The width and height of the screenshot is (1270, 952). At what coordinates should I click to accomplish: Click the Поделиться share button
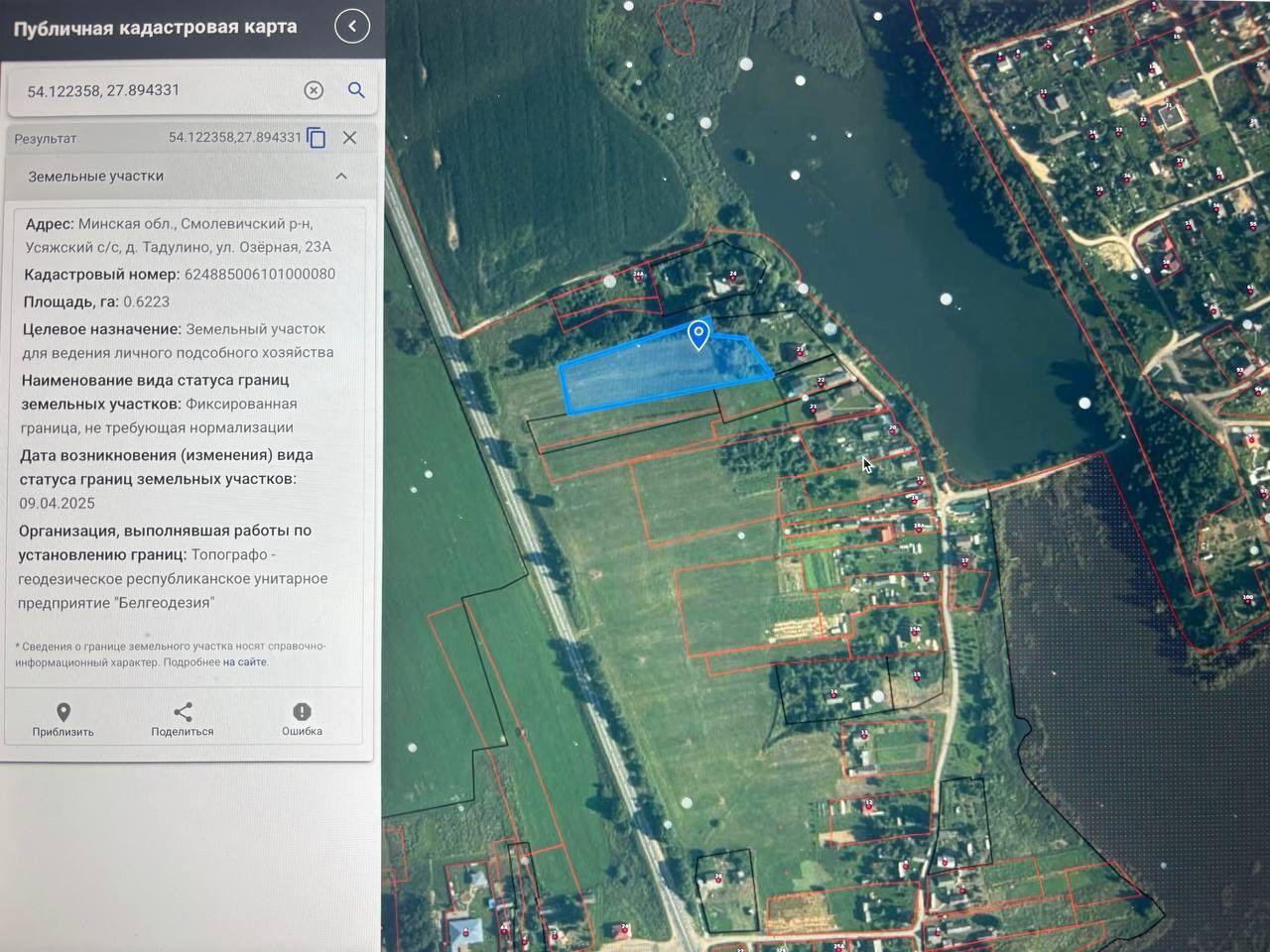pyautogui.click(x=183, y=719)
